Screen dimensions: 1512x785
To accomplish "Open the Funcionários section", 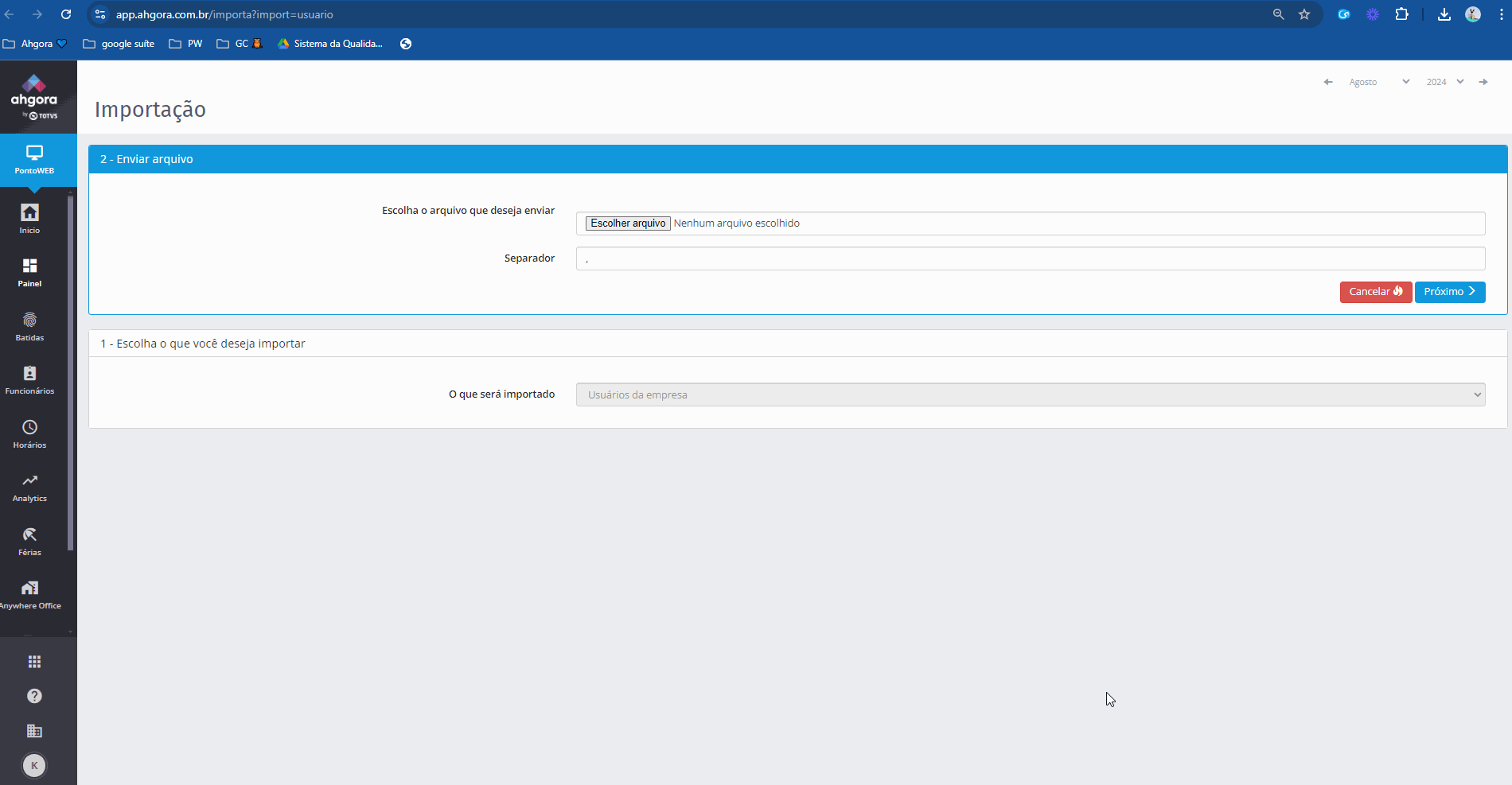I will tap(29, 379).
